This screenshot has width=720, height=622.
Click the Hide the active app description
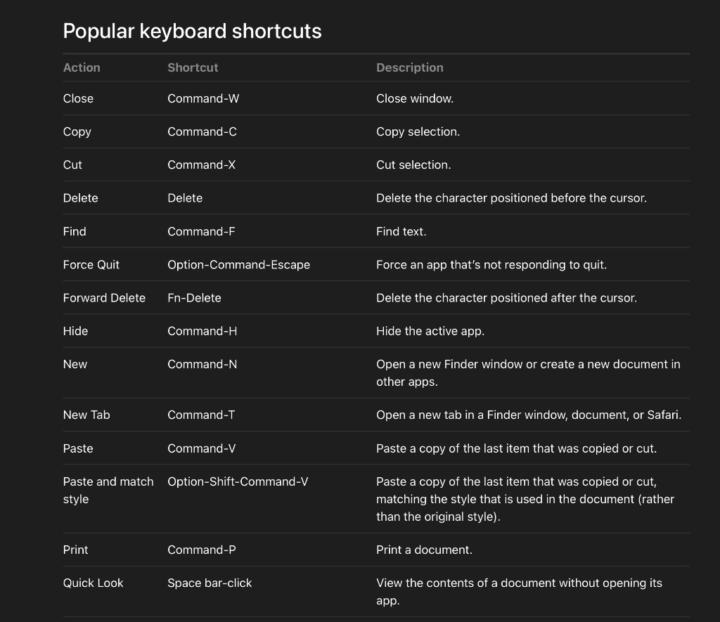click(430, 331)
